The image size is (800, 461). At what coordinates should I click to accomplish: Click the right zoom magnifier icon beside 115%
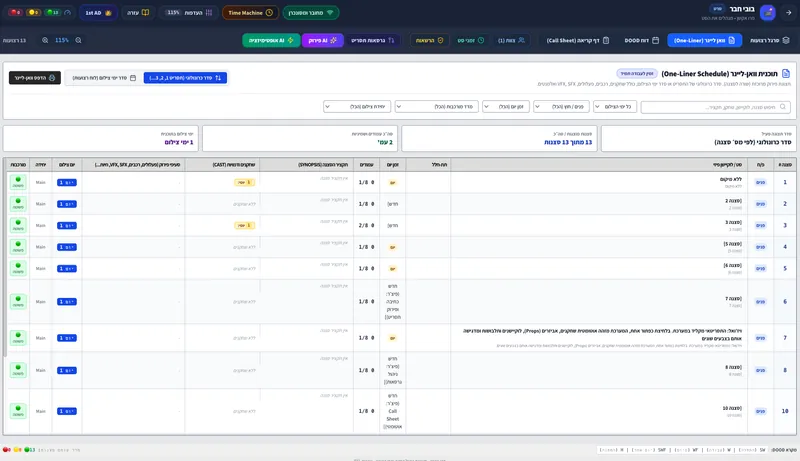(79, 40)
